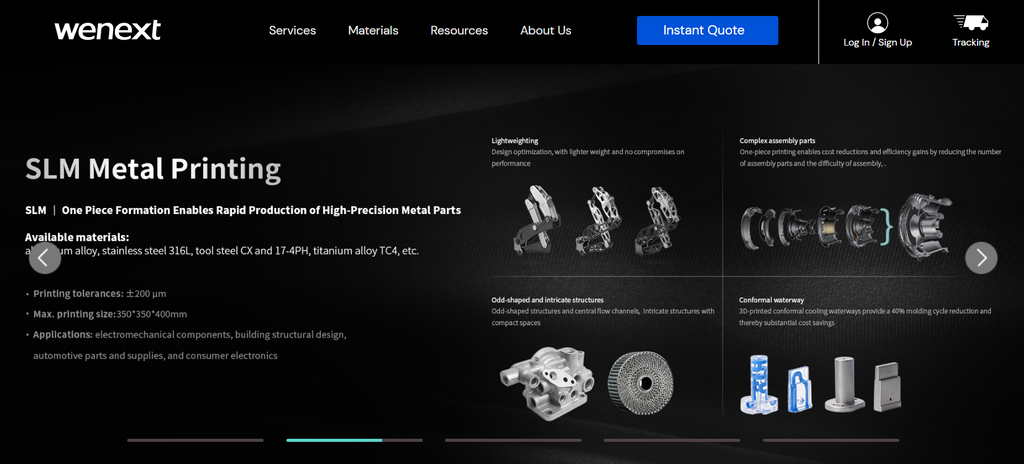
Task: Click the conformal waterway parts image
Action: [820, 384]
